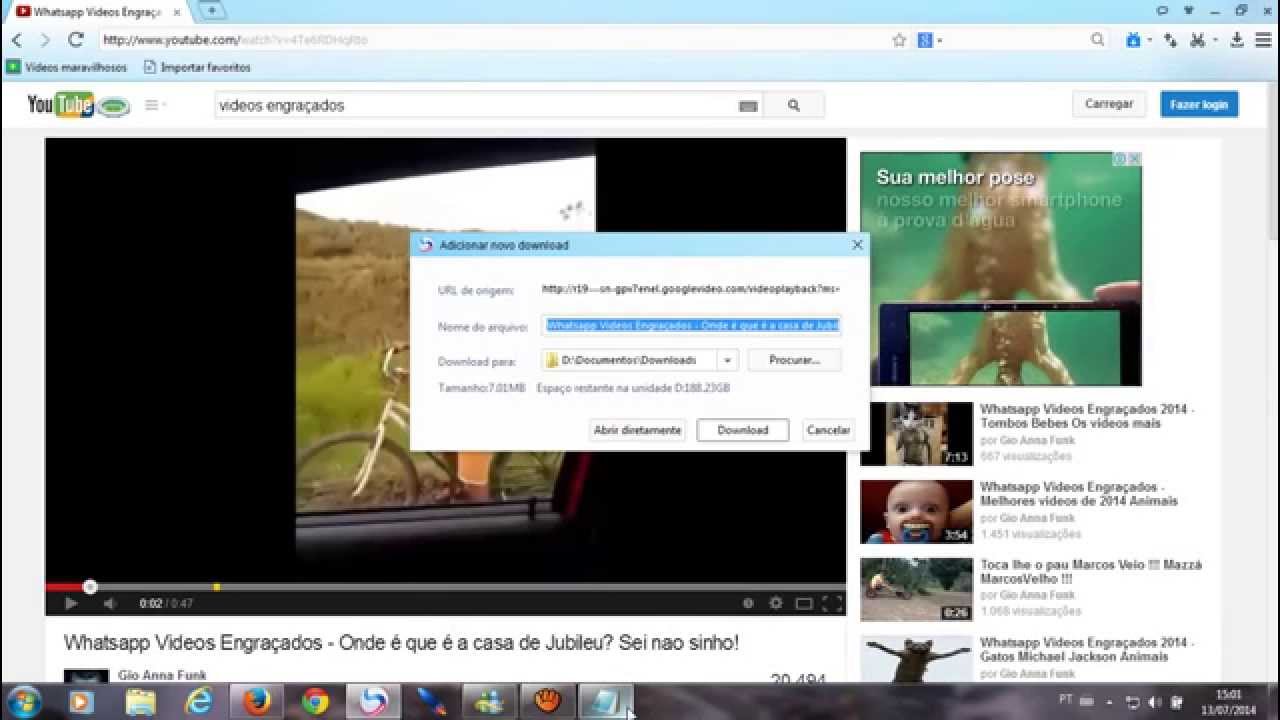Screen dimensions: 1280x720
Task: Click the Sua melhor pose advertisement
Action: coord(1000,269)
